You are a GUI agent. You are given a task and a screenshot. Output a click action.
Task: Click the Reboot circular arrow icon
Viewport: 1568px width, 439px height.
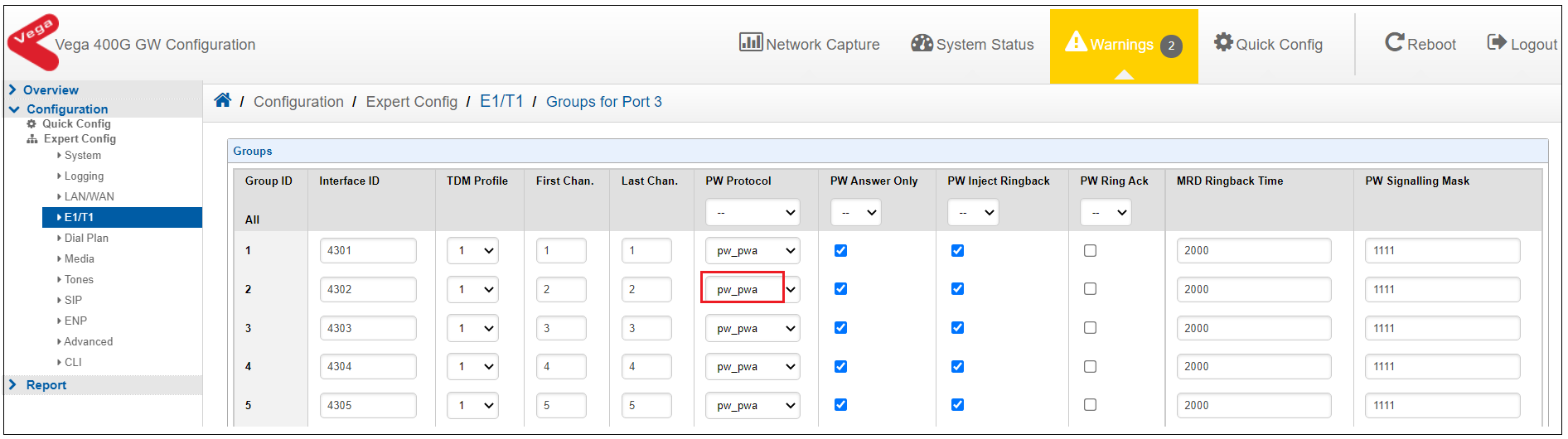[x=1395, y=42]
